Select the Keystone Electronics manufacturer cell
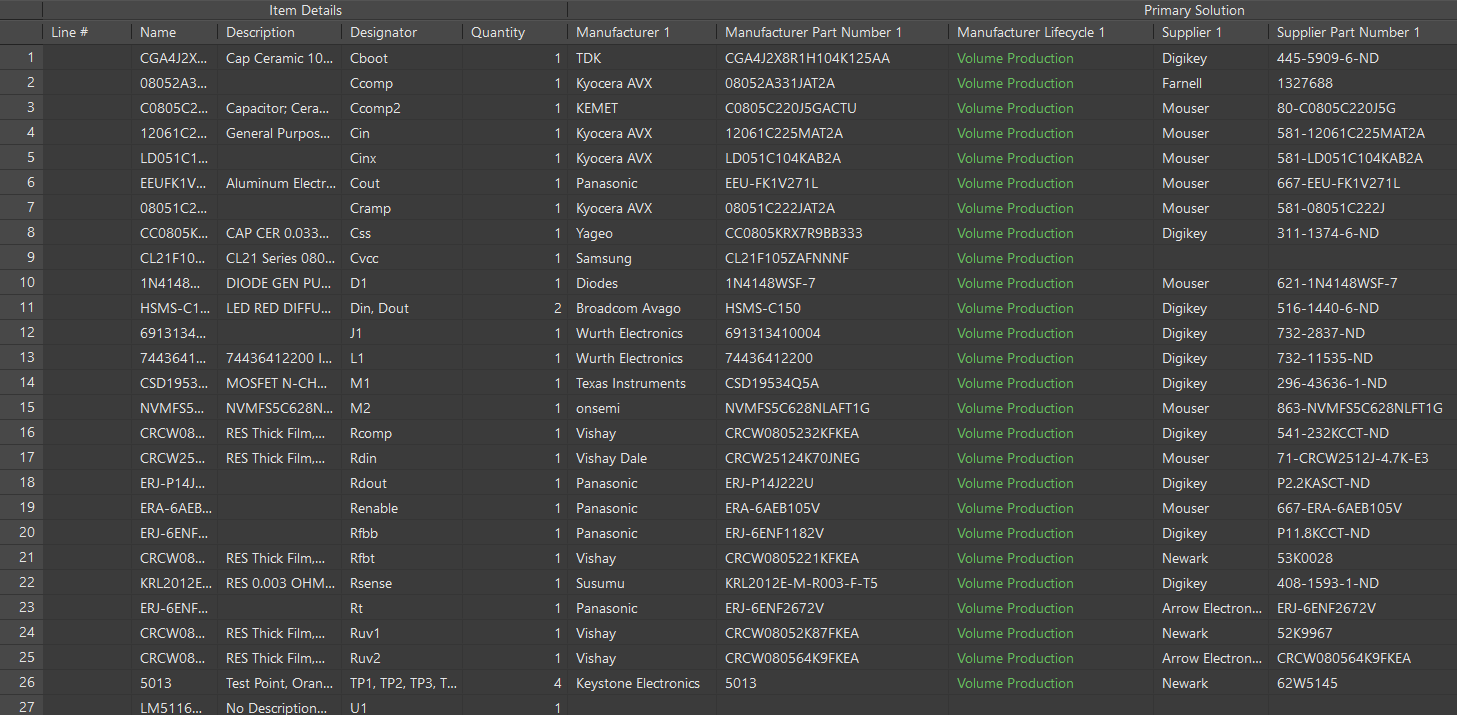This screenshot has height=715, width=1457. (x=642, y=683)
